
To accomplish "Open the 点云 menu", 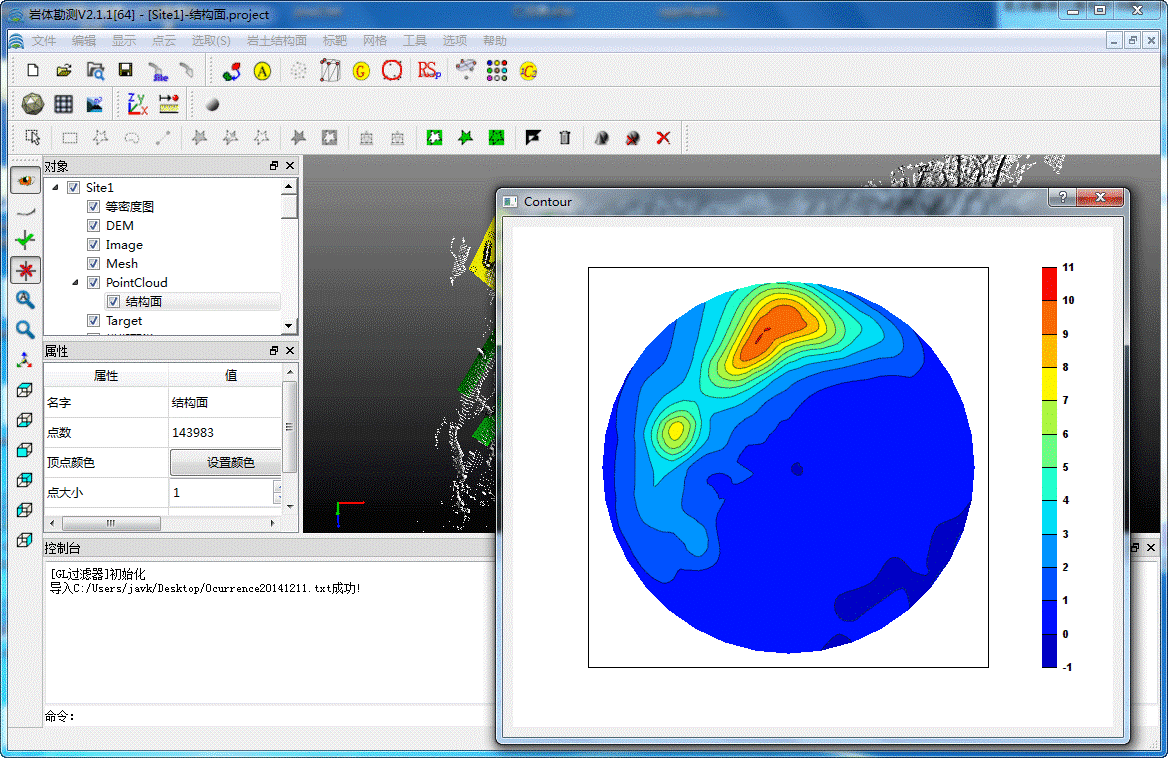I will [164, 41].
